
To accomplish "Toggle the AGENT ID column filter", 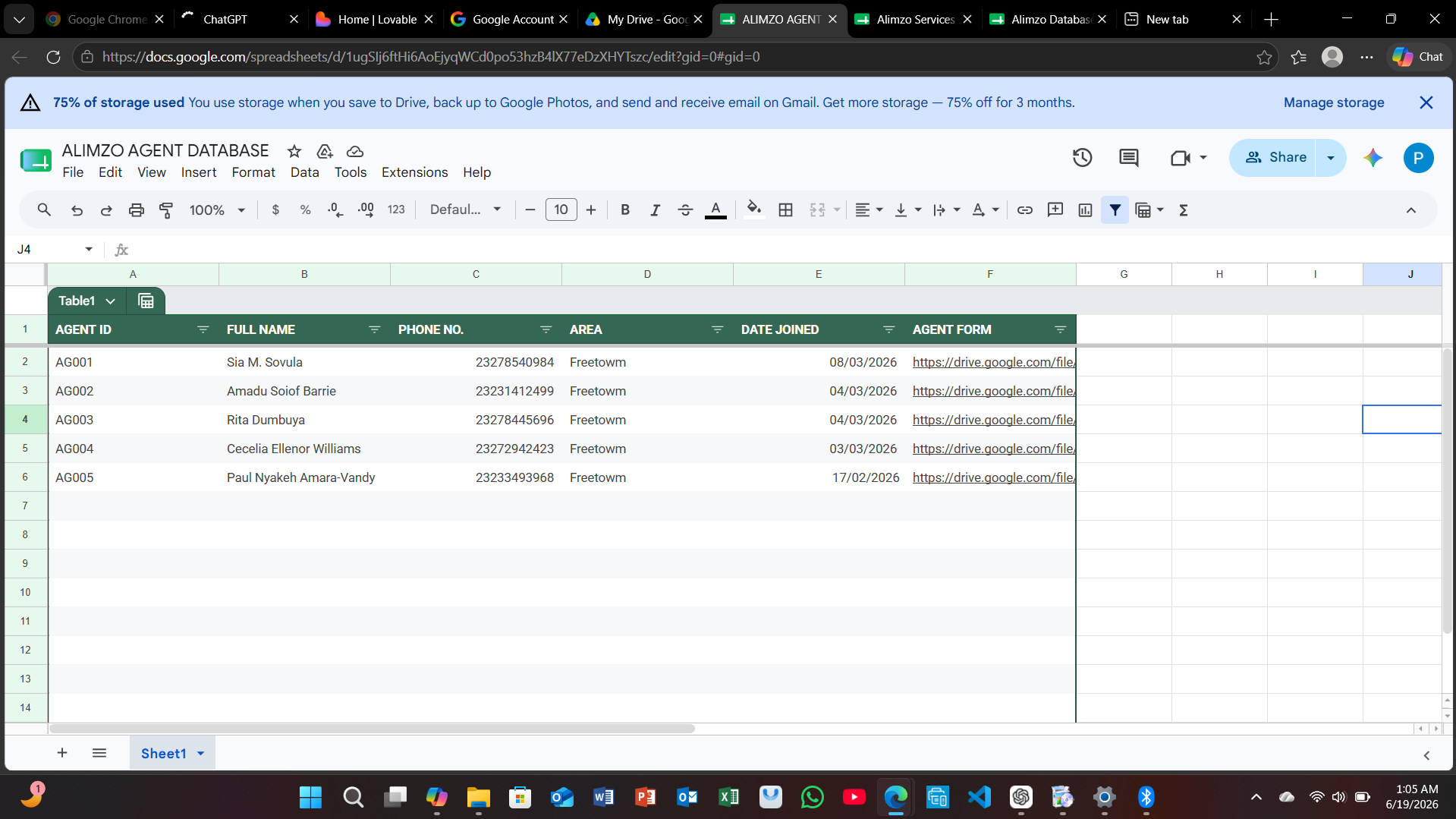I will (x=203, y=329).
